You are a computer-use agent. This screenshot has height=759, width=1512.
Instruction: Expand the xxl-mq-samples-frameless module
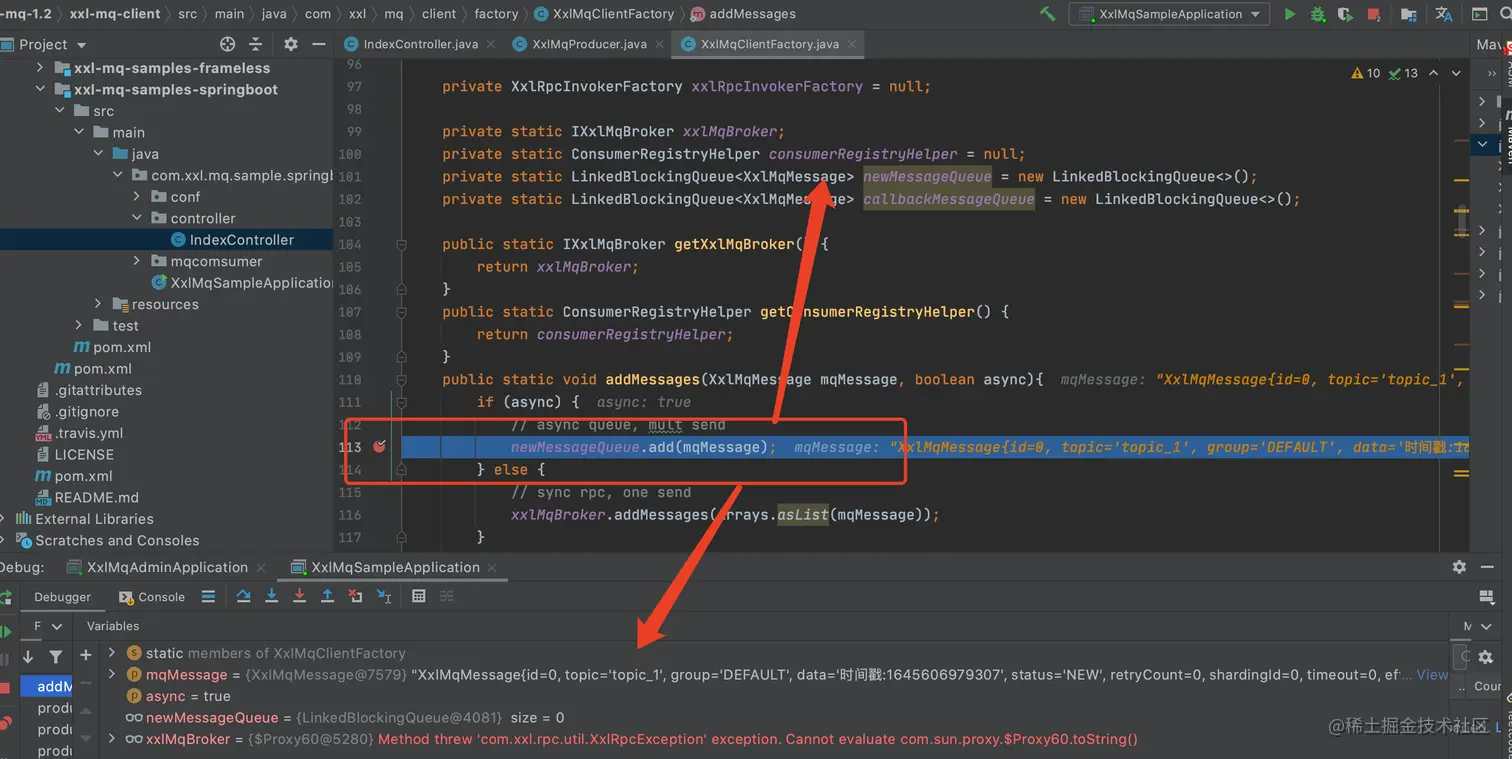tap(40, 68)
